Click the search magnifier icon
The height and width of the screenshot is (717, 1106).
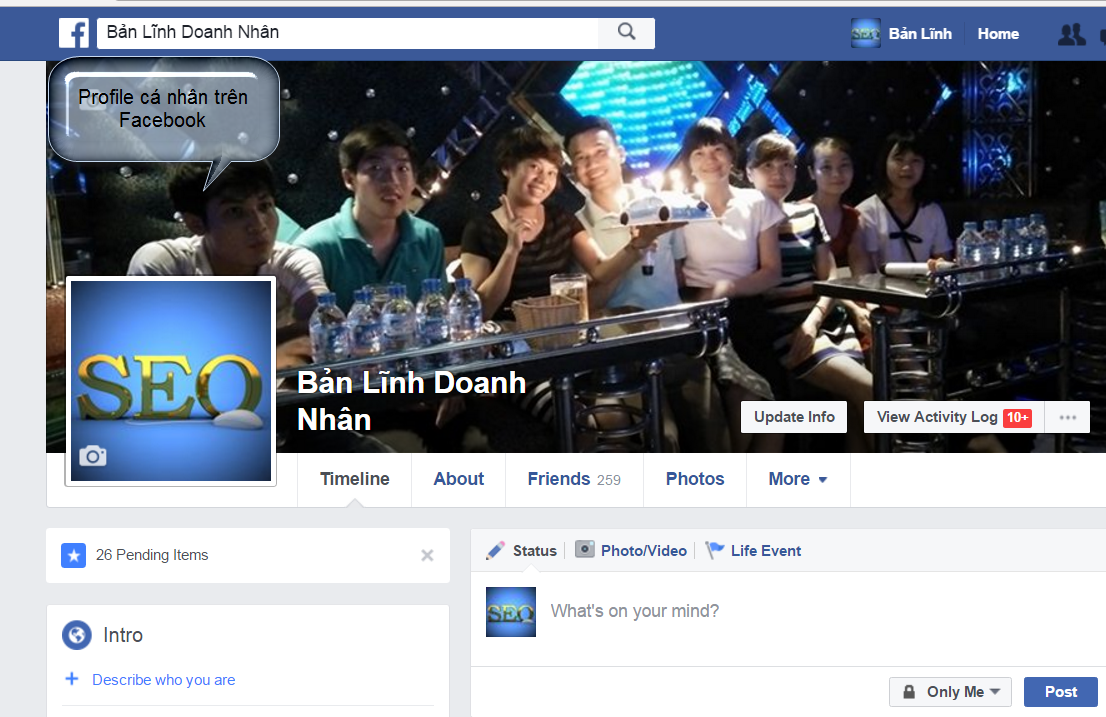click(x=627, y=32)
